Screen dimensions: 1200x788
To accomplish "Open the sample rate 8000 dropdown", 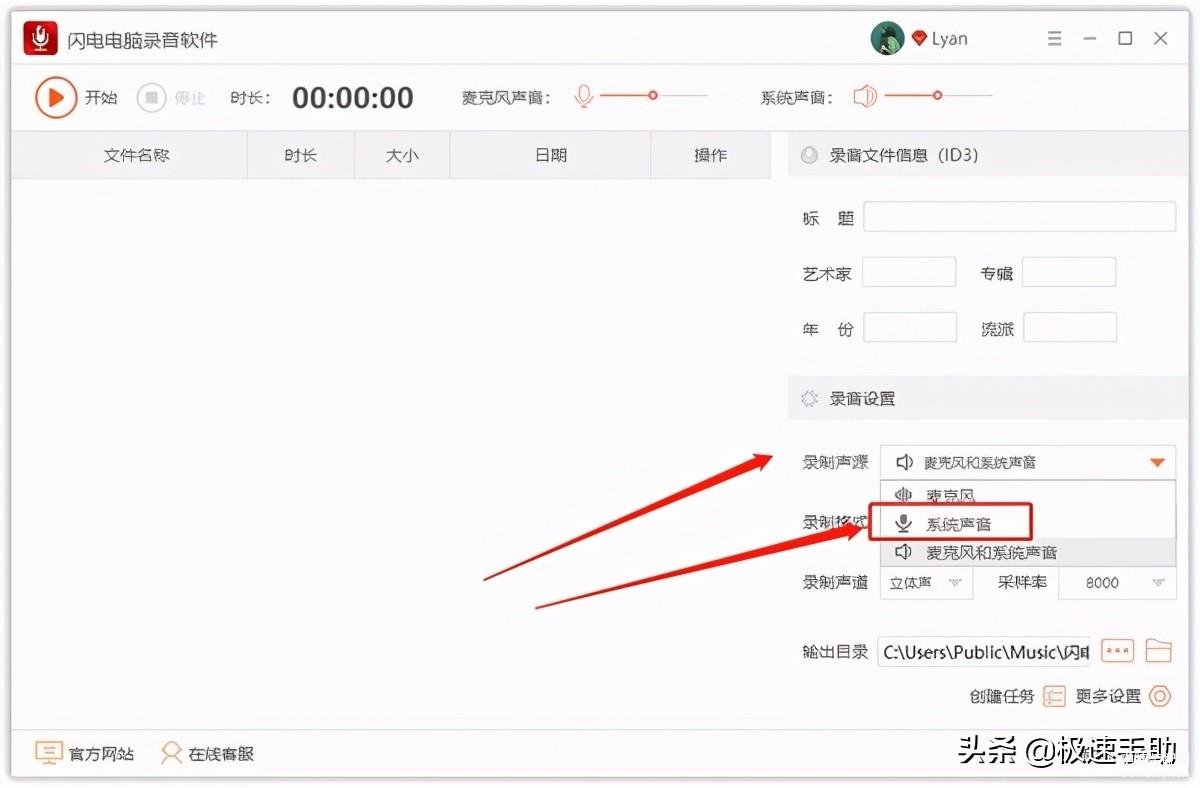I will point(1117,582).
